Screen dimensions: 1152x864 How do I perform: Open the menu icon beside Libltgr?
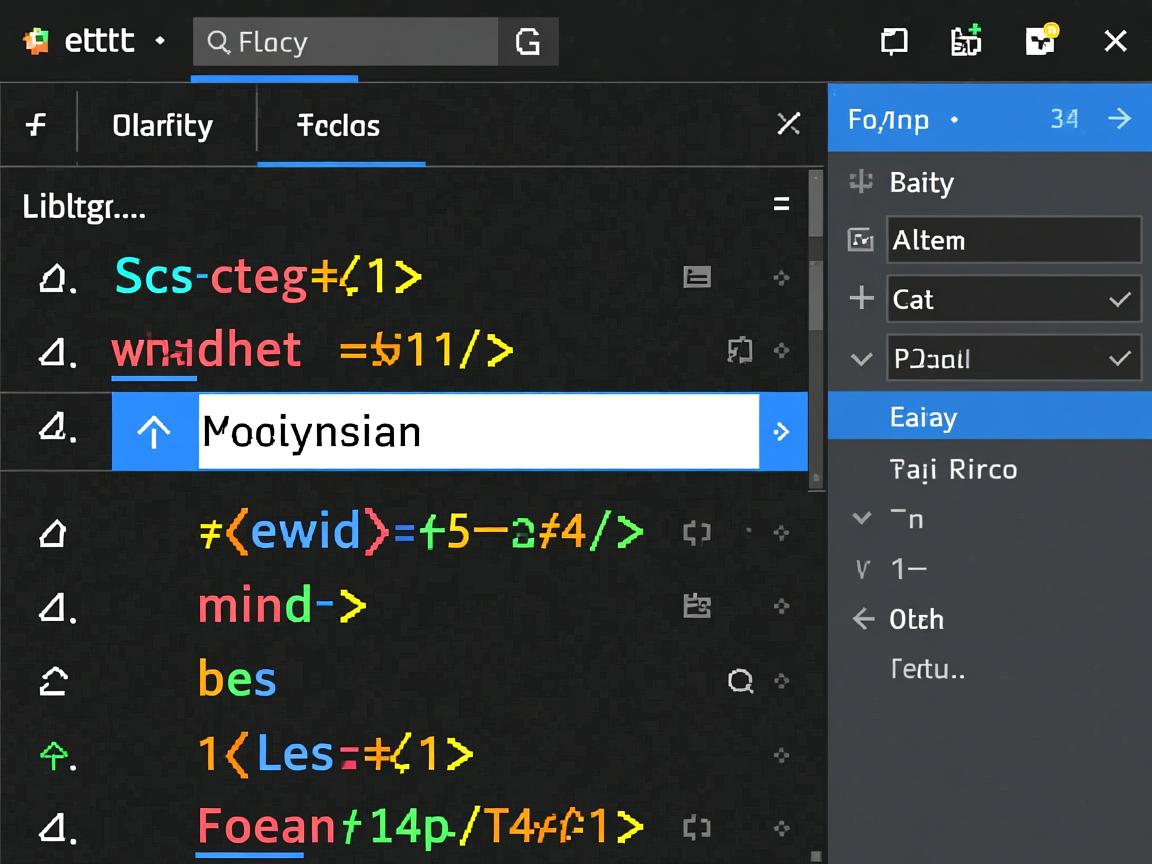(781, 205)
